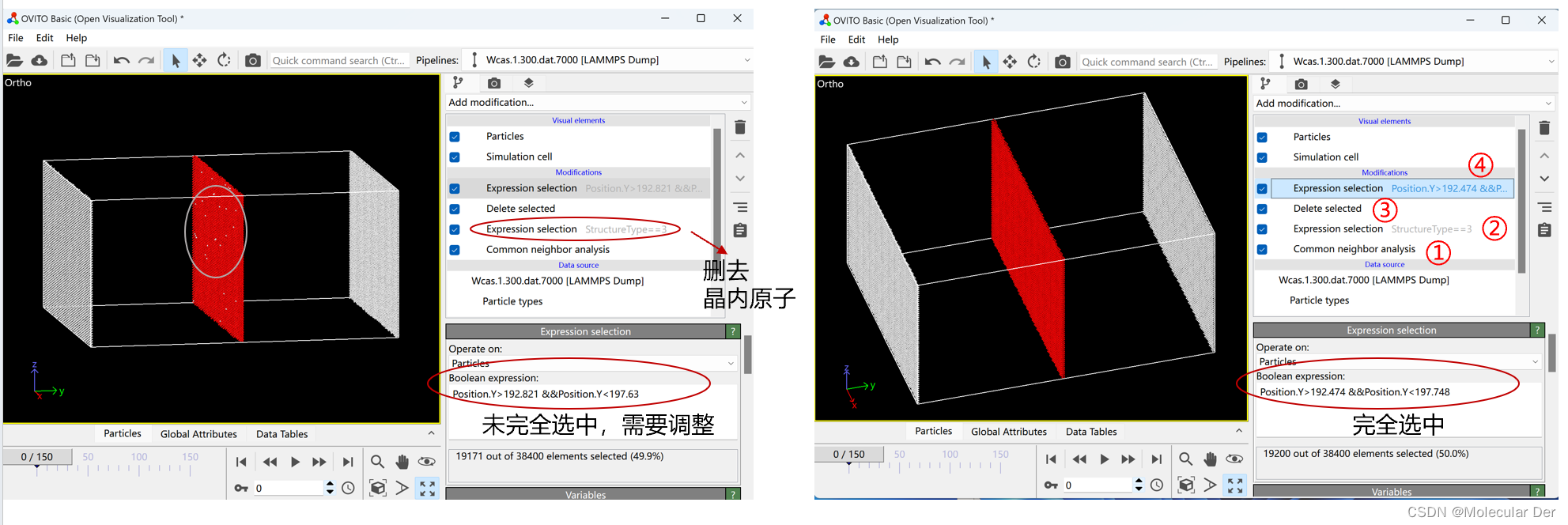Click the render camera icon in left window toolbar
Image resolution: width=1568 pixels, height=525 pixels.
(x=253, y=60)
